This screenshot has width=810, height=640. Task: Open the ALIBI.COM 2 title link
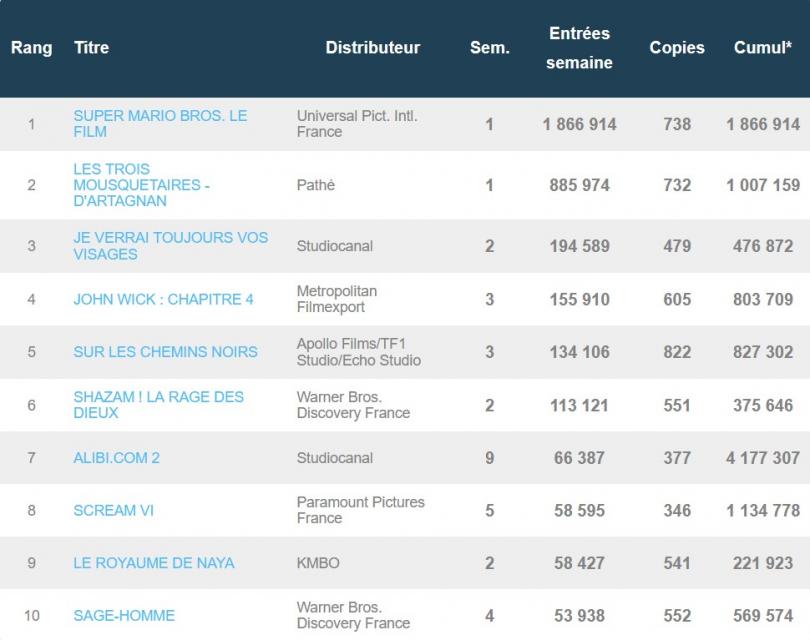(116, 458)
